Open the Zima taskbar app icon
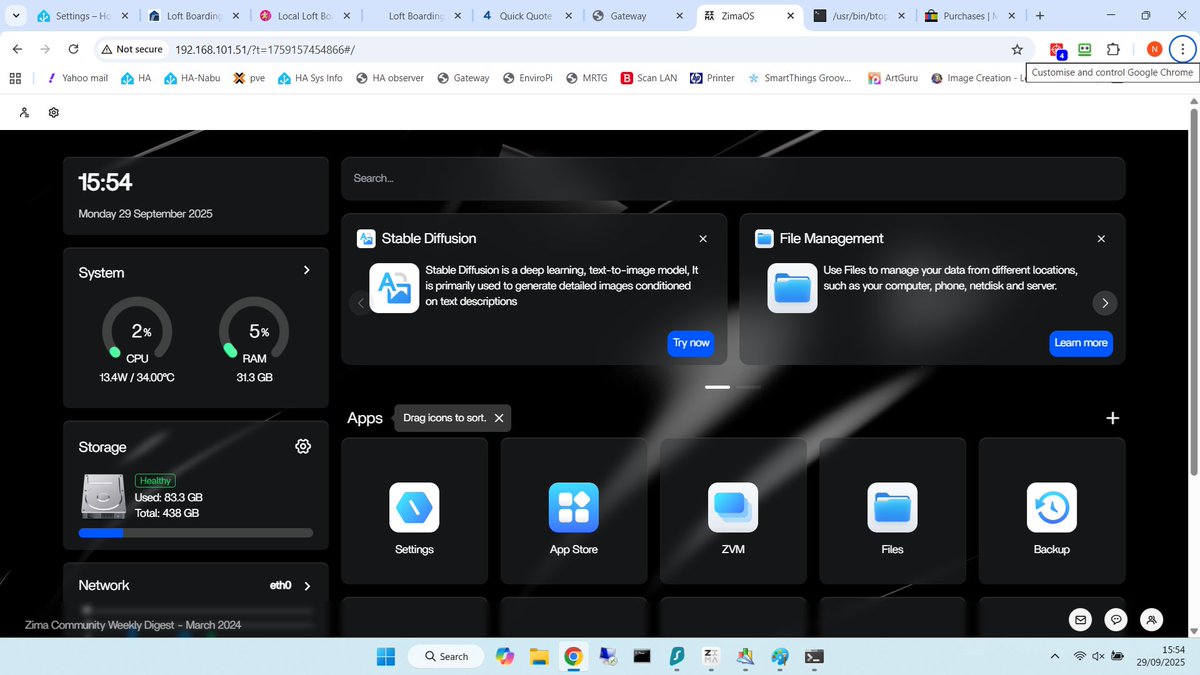The height and width of the screenshot is (675, 1200). point(711,656)
